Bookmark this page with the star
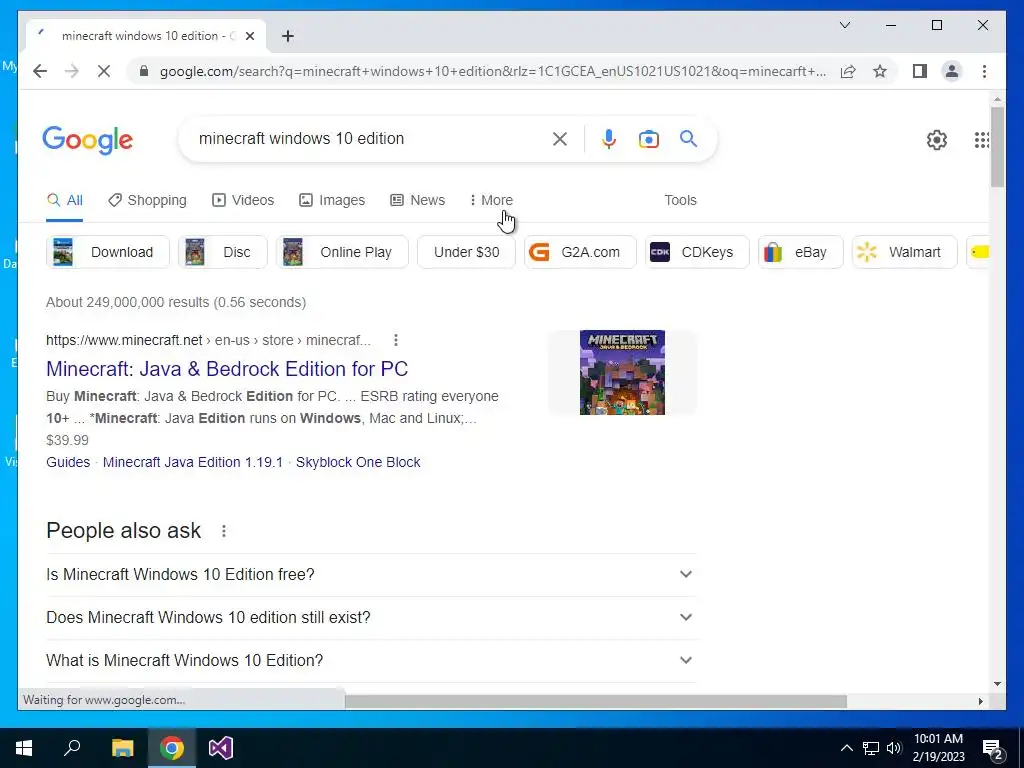This screenshot has width=1024, height=768. point(880,71)
